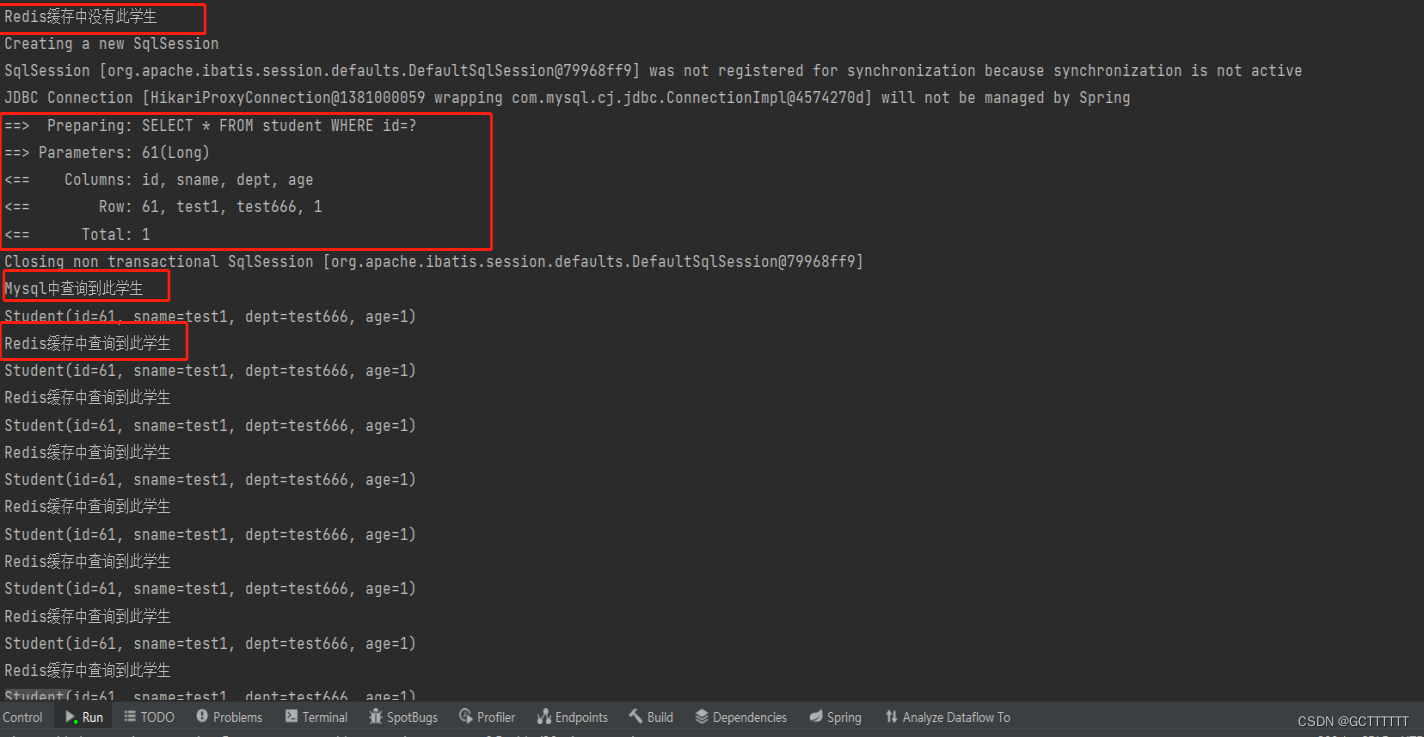Screen dimensions: 1425x737
Task: Click the 'Columns: id, sname, dept, age' line
Action: point(158,180)
